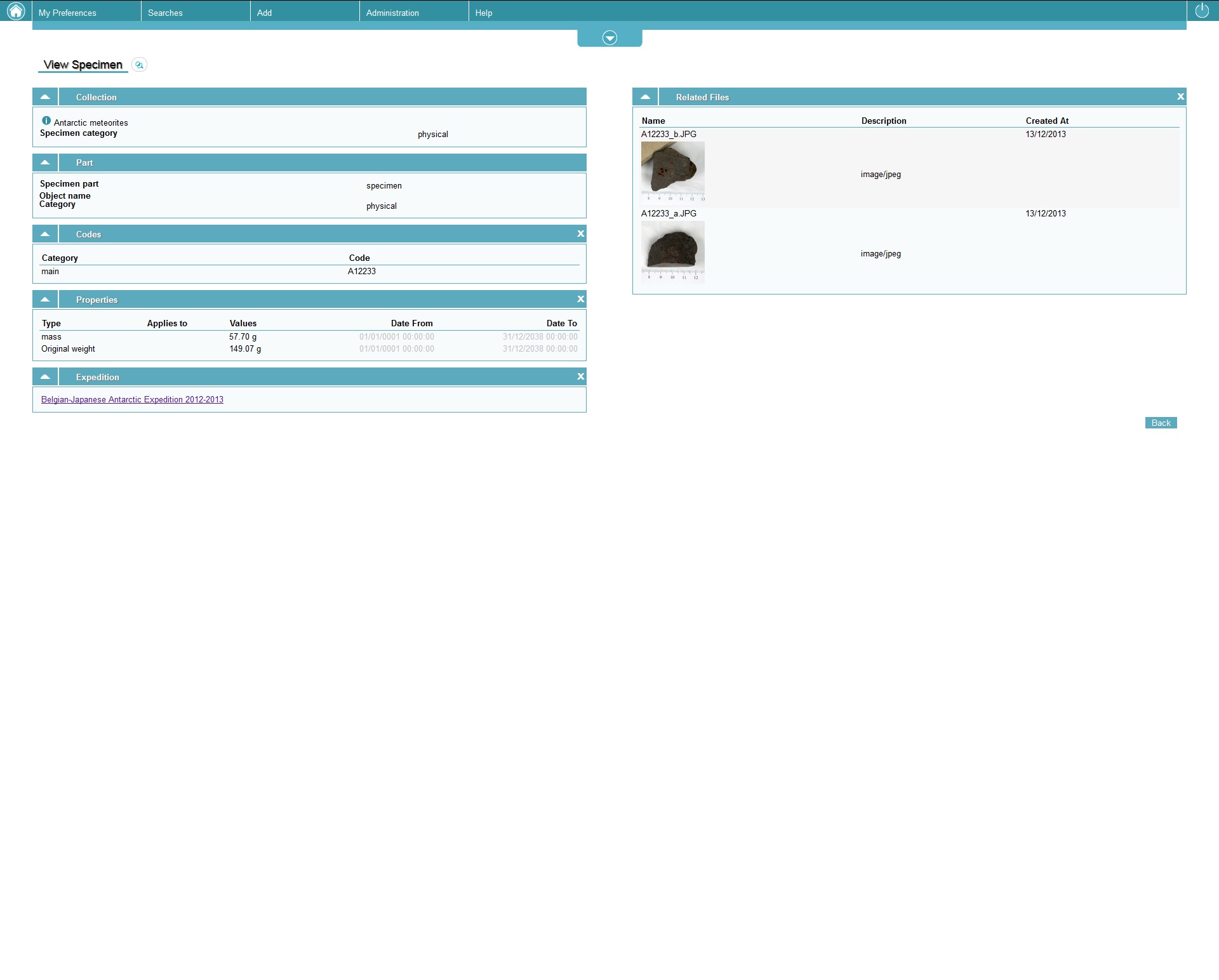Collapse the Collection panel

pos(45,97)
